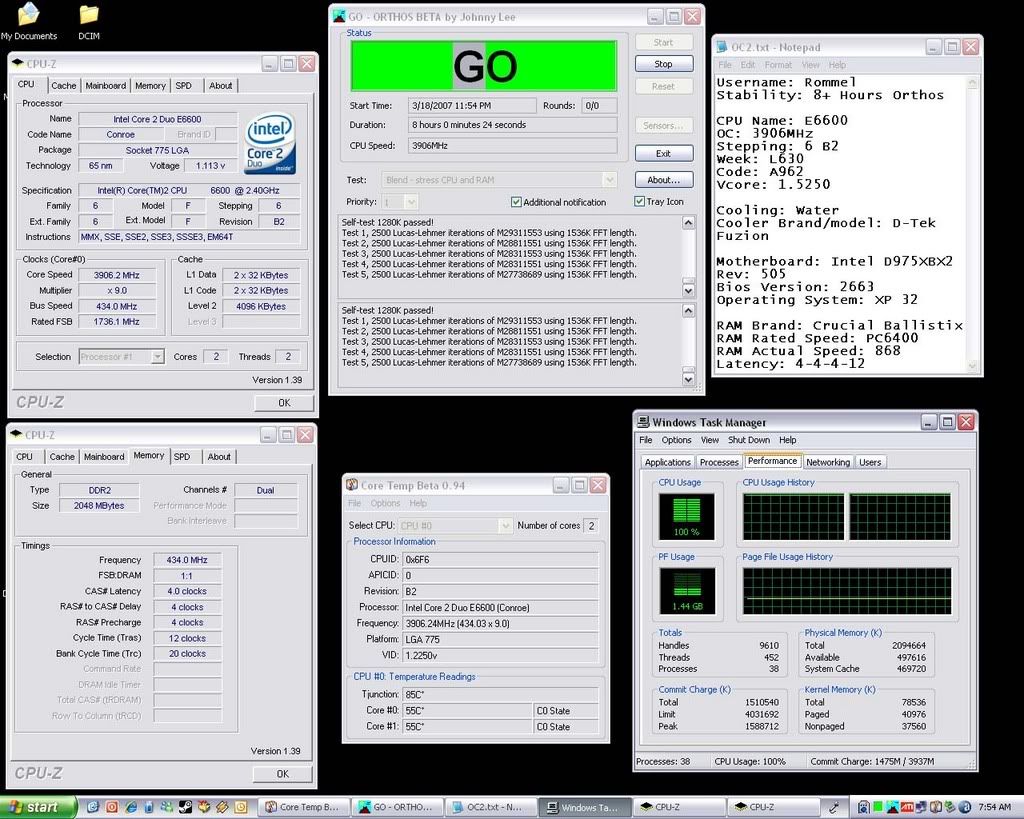This screenshot has height=819, width=1024.
Task: Open the Options menu in Core Temp
Action: 385,503
